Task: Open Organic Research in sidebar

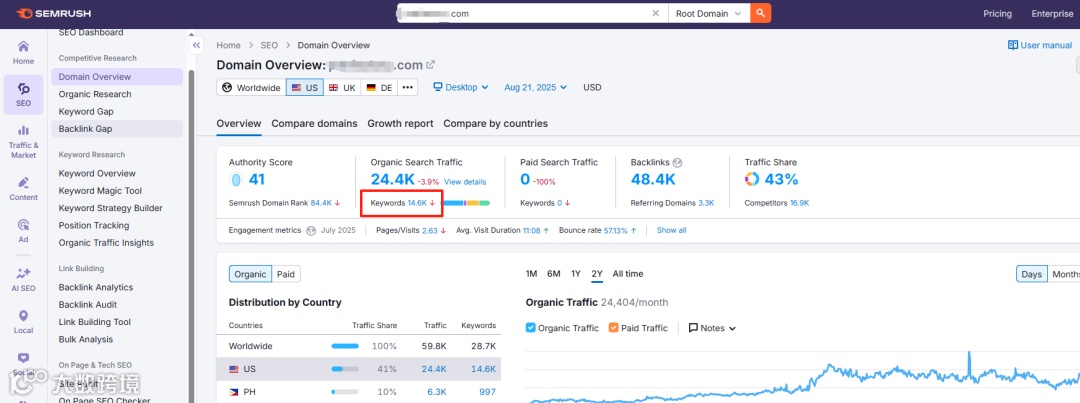Action: click(95, 94)
